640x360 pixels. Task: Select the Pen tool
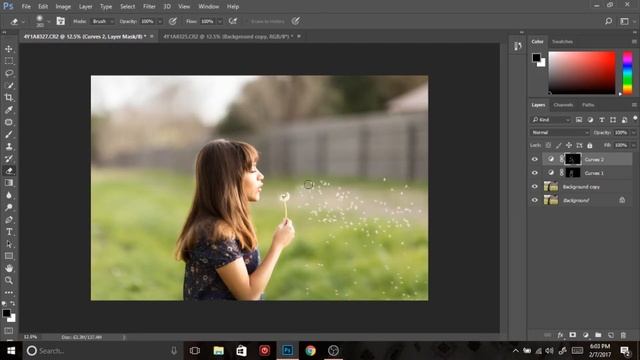(9, 220)
